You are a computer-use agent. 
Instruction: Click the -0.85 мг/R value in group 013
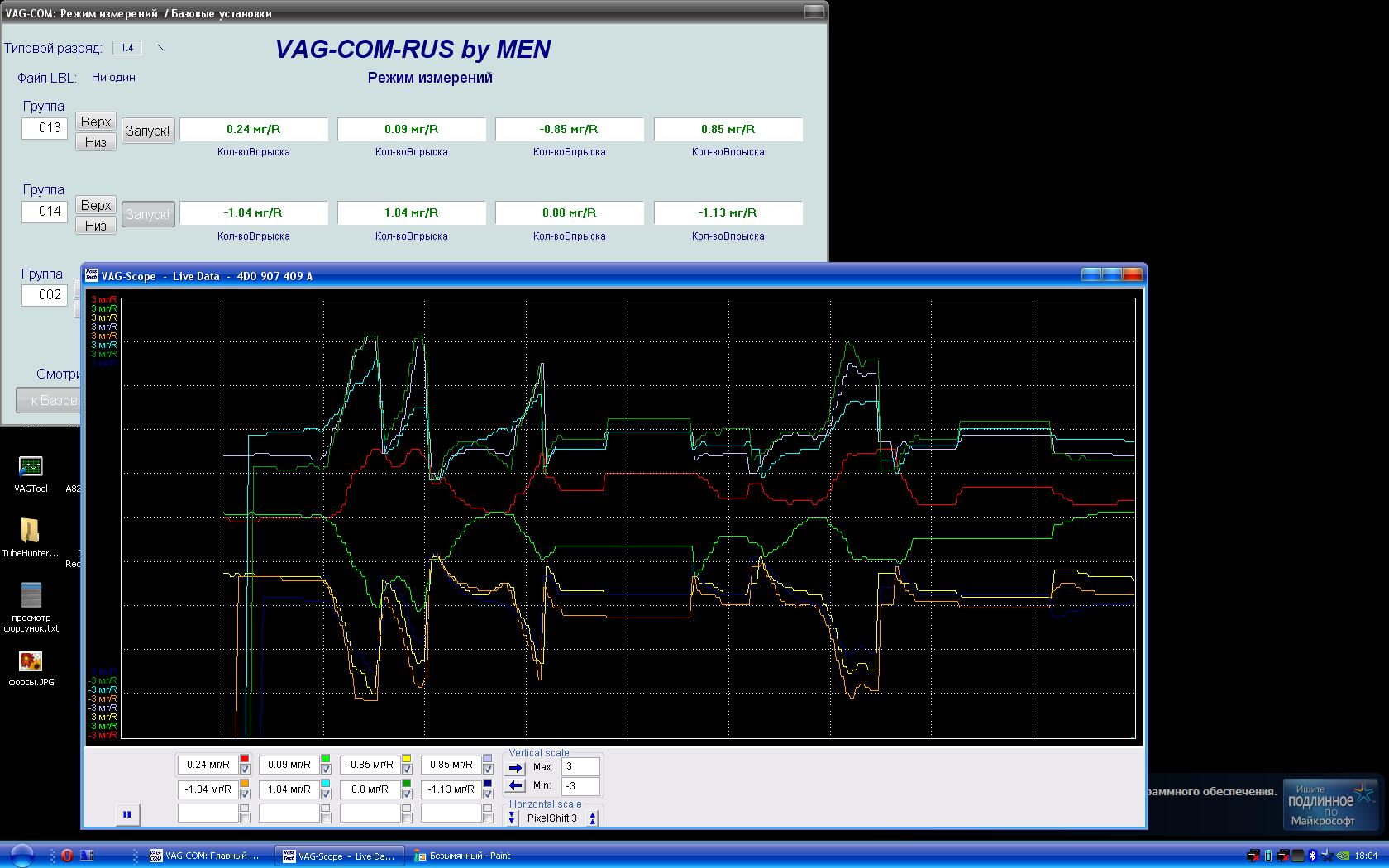coord(570,129)
